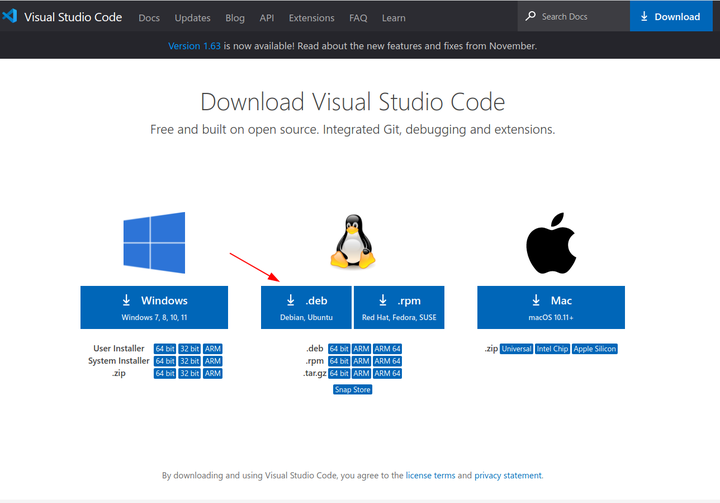
Task: Download the Windows installer button
Action: pyautogui.click(x=154, y=307)
